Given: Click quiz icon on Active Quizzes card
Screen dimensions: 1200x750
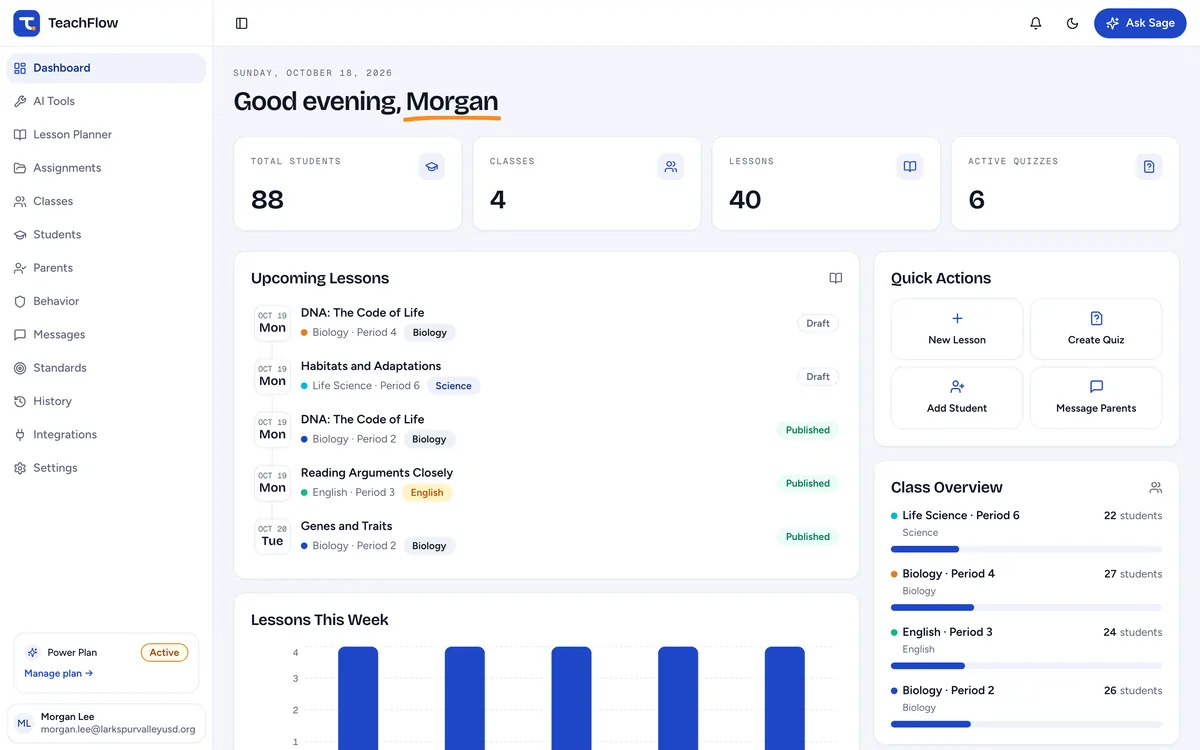Looking at the screenshot, I should [x=1149, y=167].
